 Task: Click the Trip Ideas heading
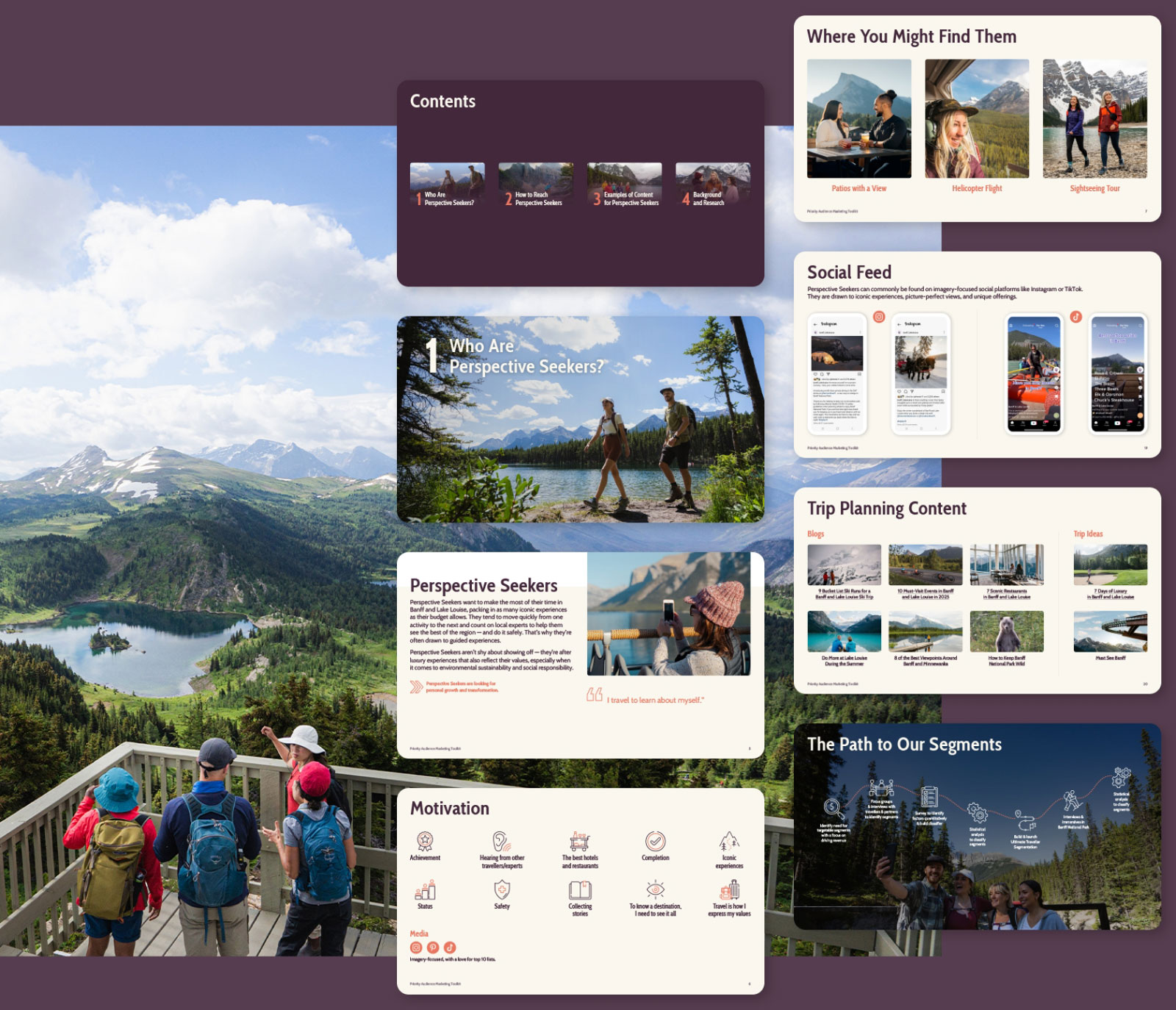1088,534
